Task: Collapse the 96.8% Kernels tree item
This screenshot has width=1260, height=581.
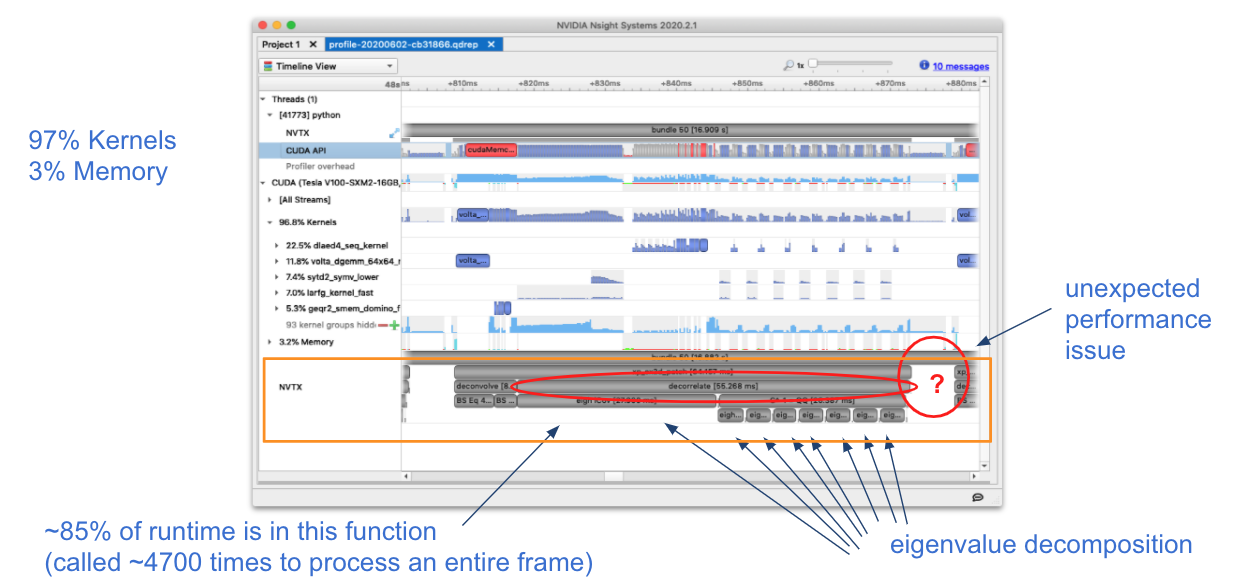Action: [x=270, y=220]
